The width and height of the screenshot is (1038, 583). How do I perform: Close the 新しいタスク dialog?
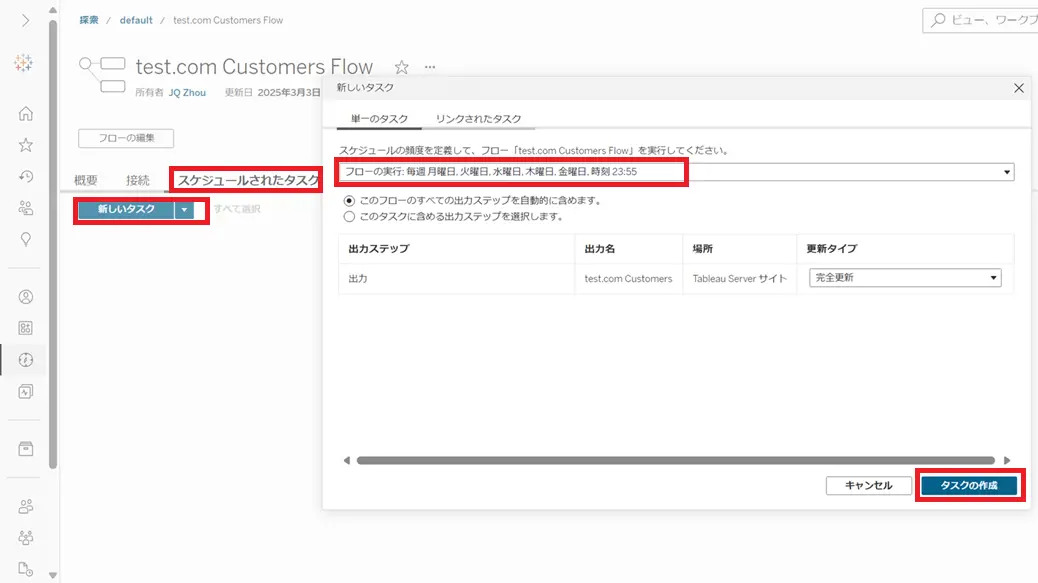(x=1019, y=88)
